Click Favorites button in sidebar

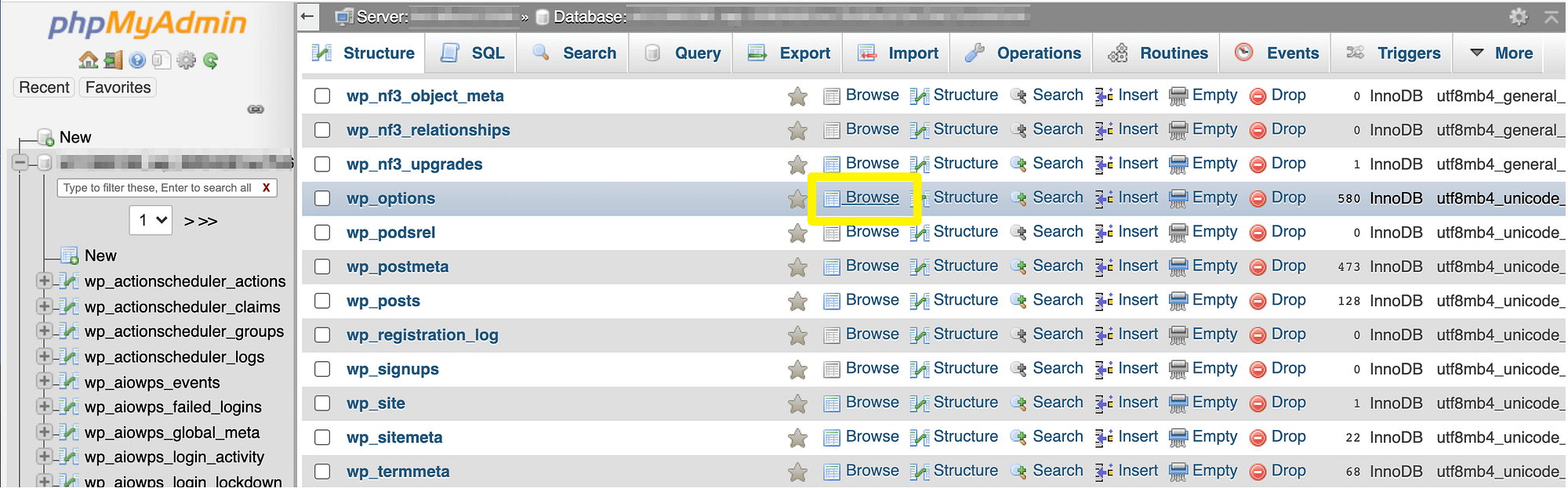point(118,88)
